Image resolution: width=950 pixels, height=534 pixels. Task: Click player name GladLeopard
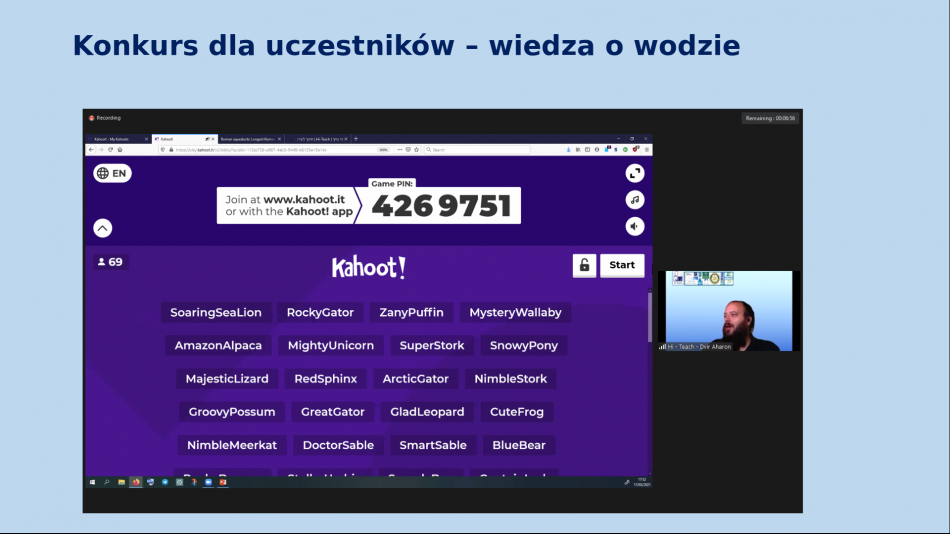(x=427, y=412)
